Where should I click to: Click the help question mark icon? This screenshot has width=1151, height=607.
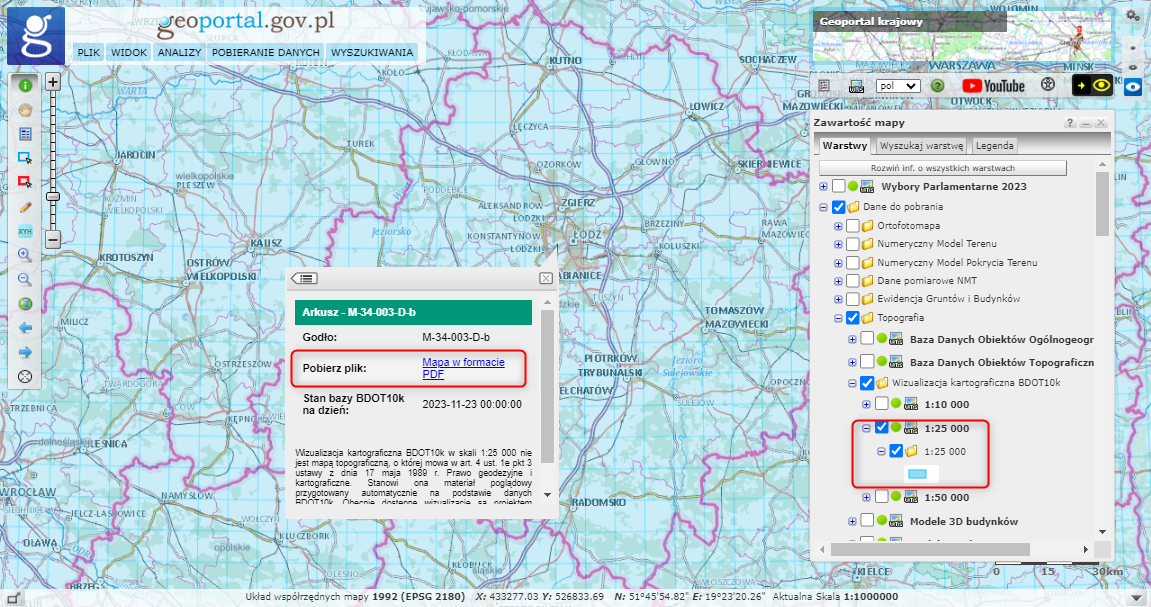pos(937,85)
